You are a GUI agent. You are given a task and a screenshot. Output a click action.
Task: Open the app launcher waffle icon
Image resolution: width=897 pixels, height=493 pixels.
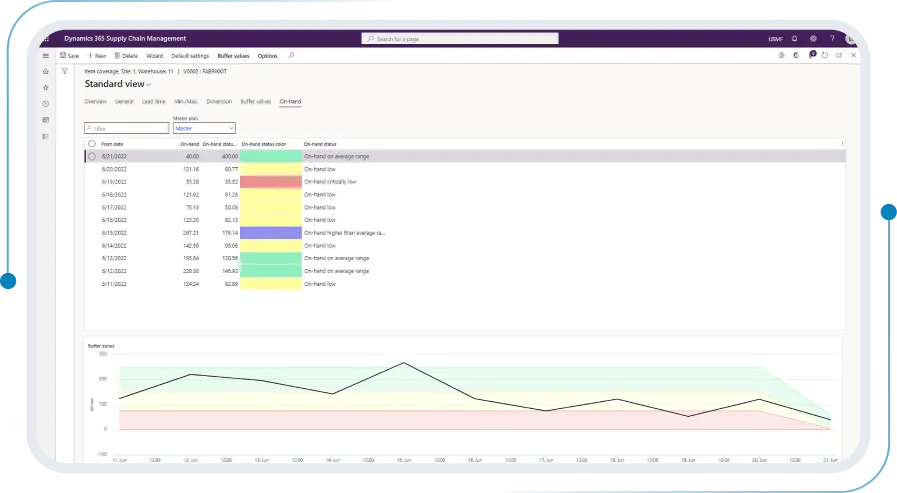click(x=46, y=39)
